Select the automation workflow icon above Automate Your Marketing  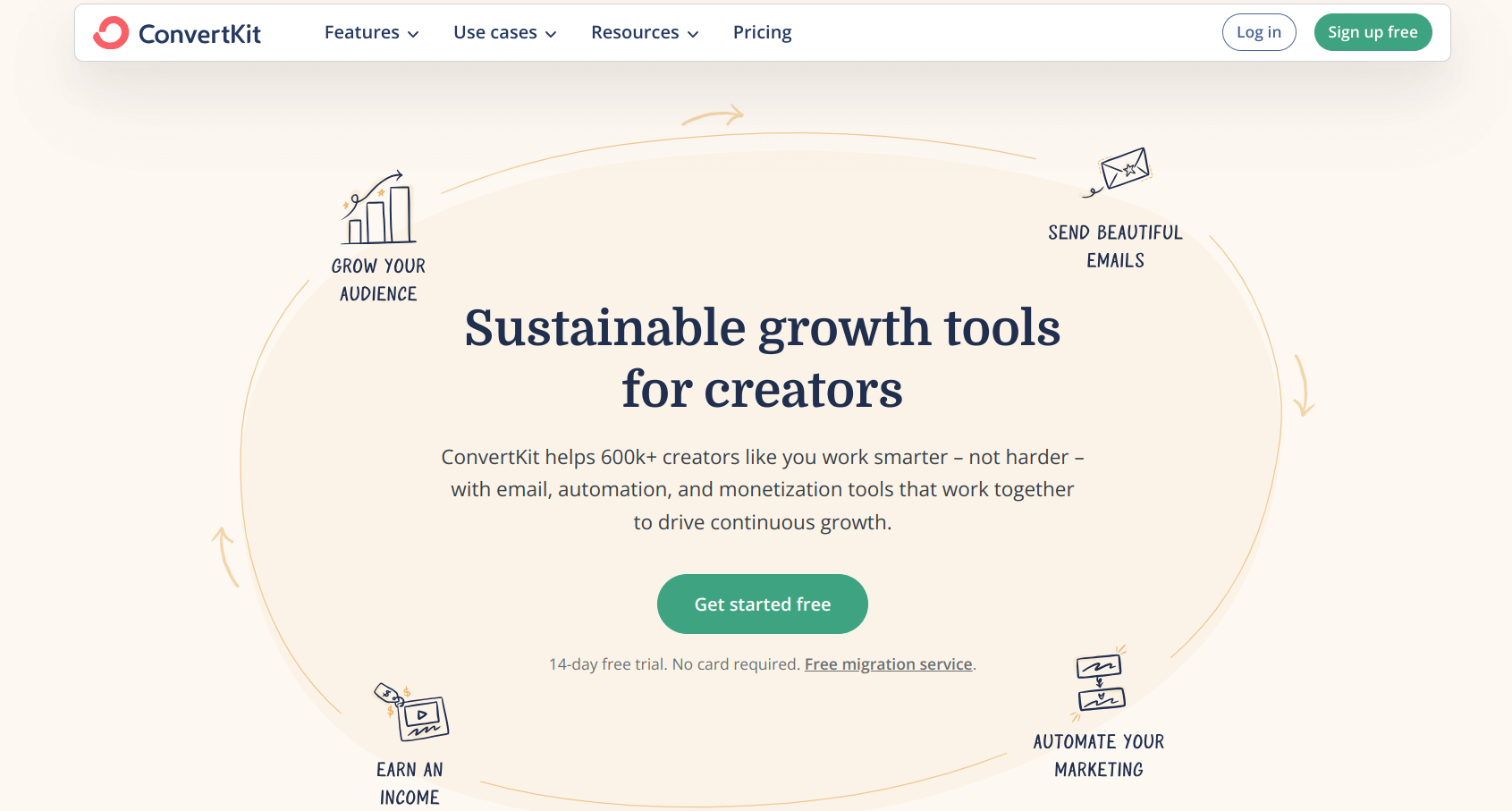point(1099,683)
